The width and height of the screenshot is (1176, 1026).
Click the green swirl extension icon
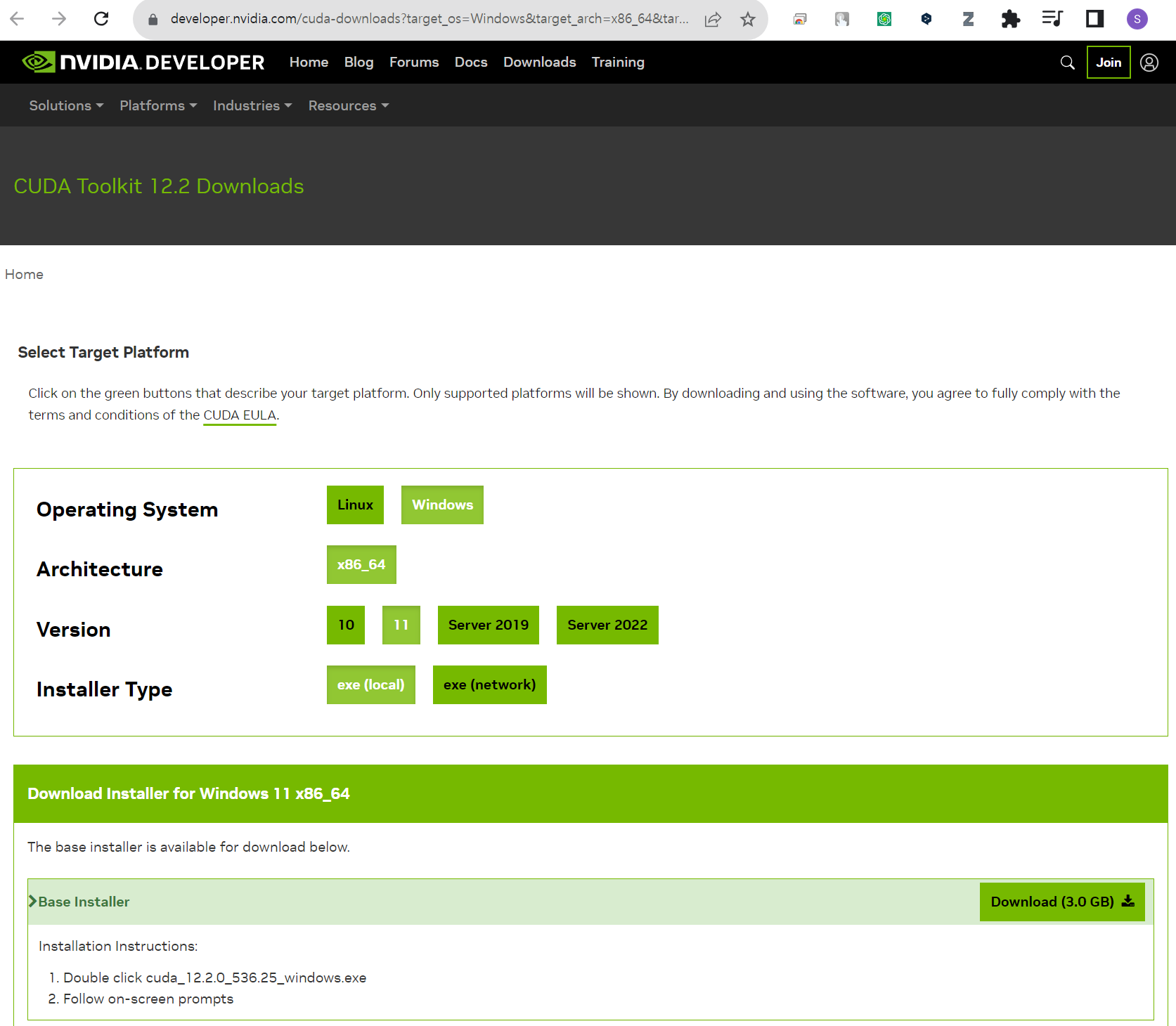[x=884, y=20]
